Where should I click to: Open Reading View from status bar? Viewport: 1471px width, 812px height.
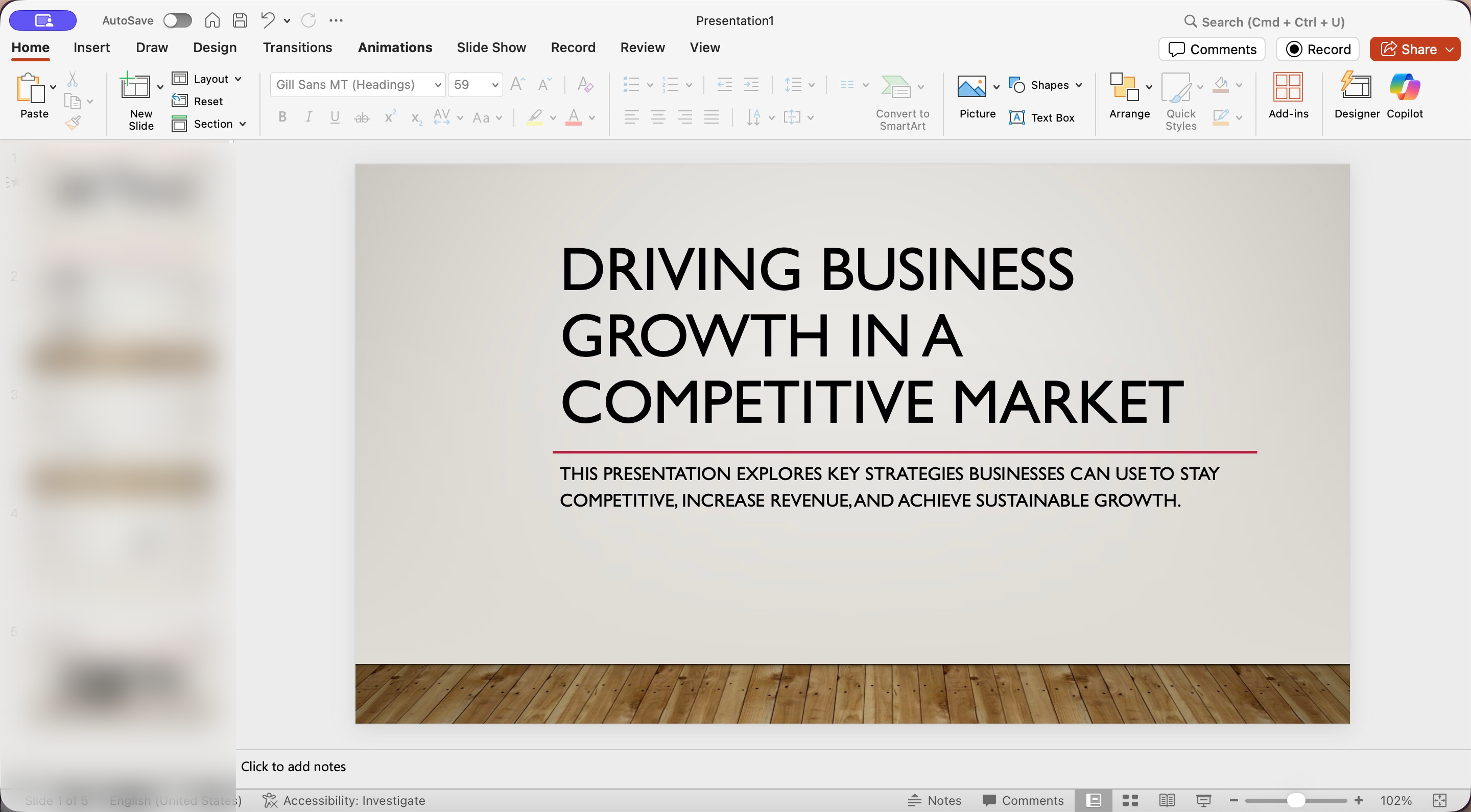click(x=1167, y=800)
